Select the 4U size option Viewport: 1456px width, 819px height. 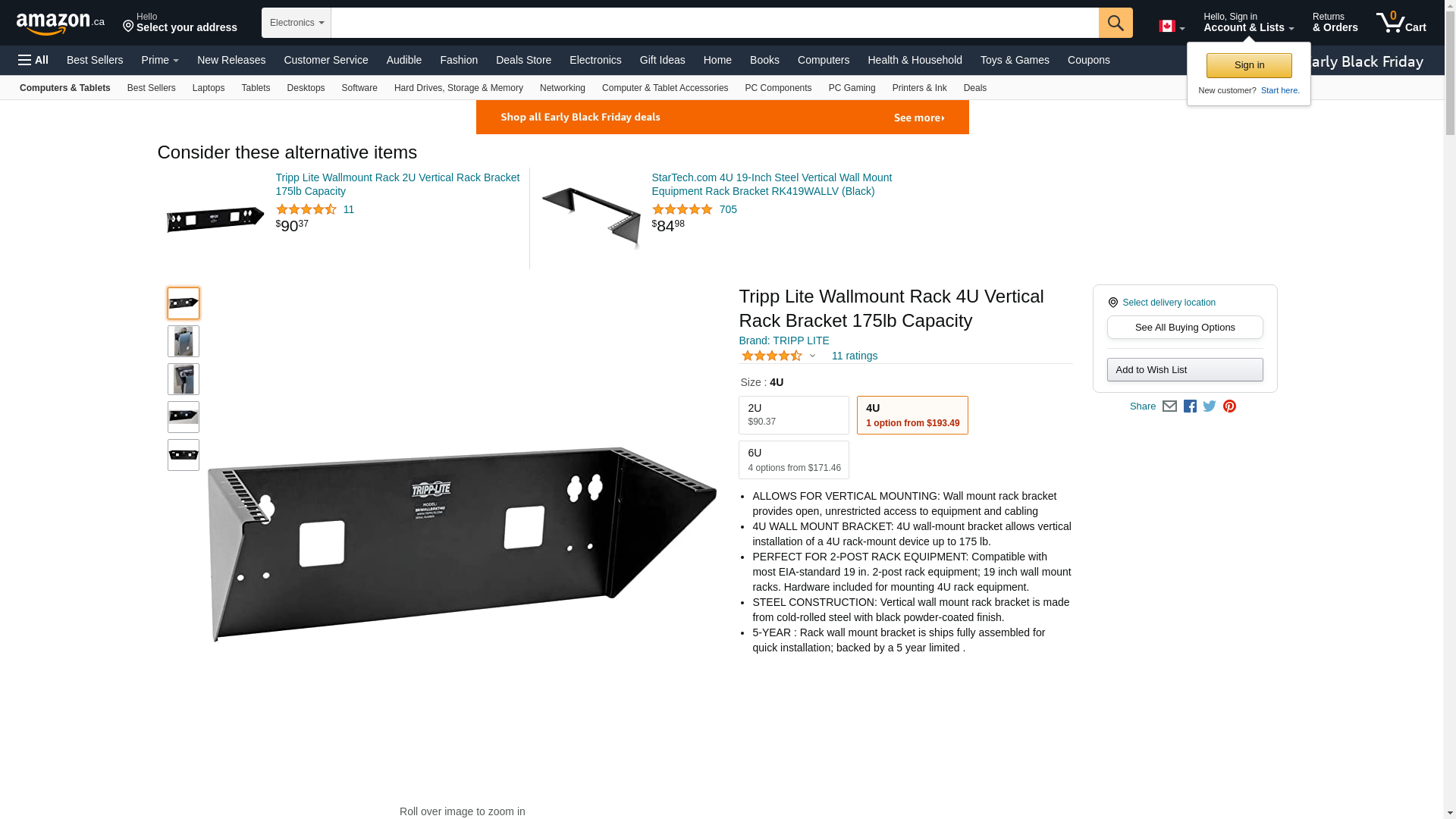(x=912, y=415)
